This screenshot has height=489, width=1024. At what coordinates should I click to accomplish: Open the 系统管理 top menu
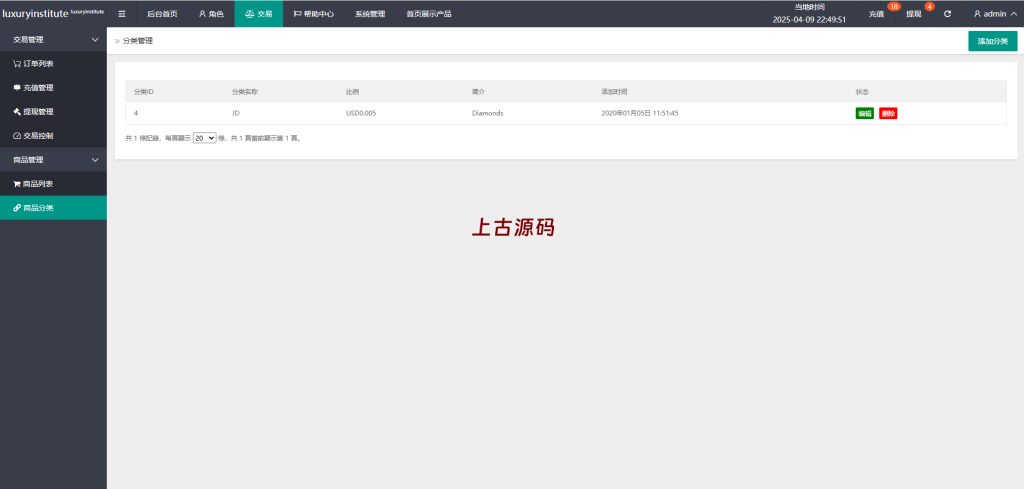pyautogui.click(x=370, y=14)
